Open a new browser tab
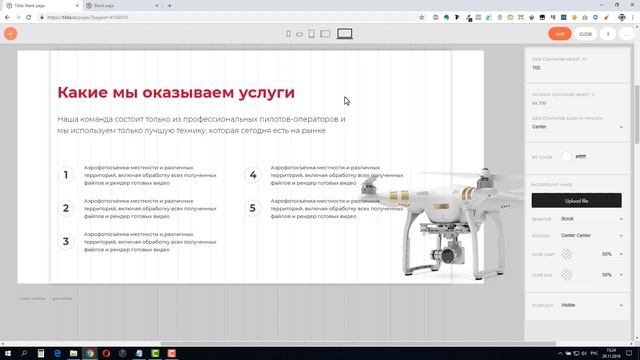Screen dimensions: 640x360 (170, 6)
